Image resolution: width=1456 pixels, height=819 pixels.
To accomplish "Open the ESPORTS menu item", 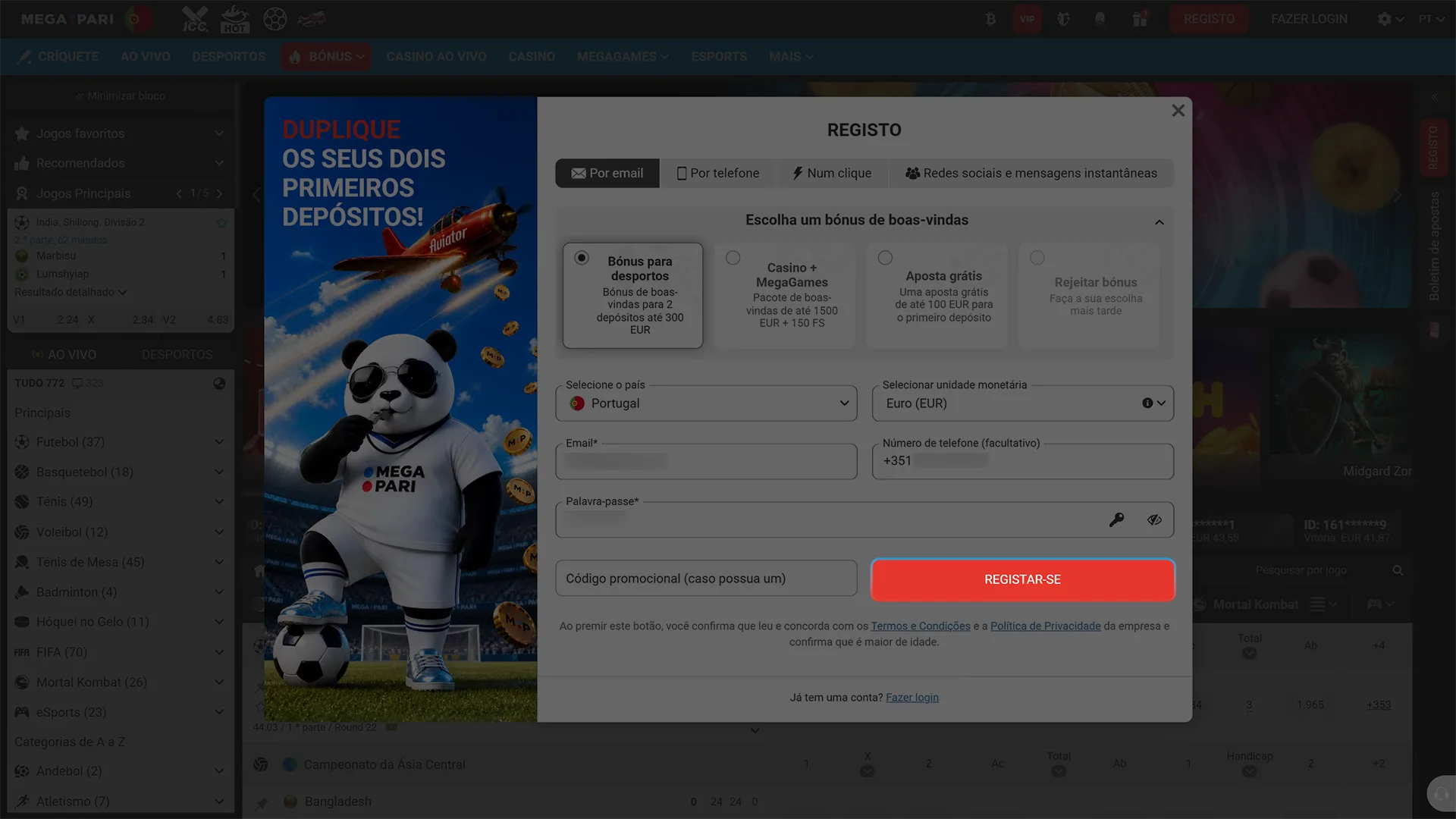I will [719, 57].
